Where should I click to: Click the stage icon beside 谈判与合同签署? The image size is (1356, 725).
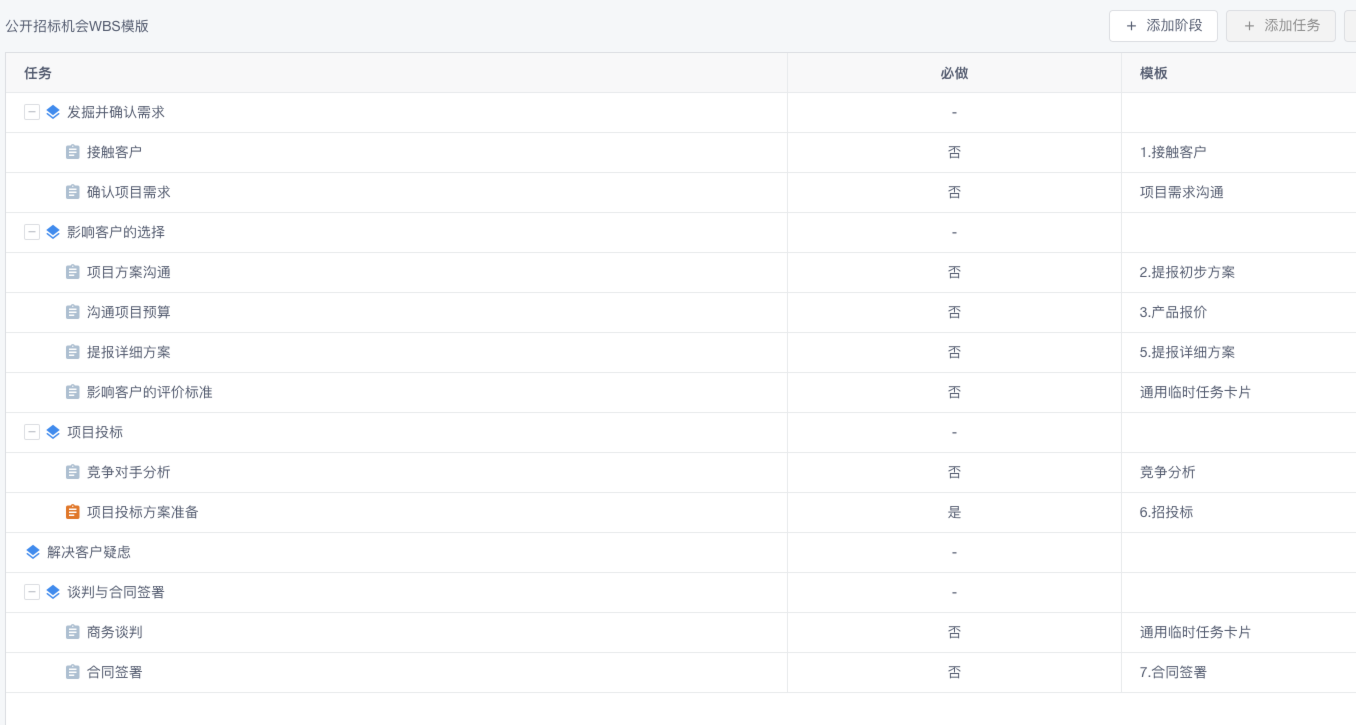53,592
